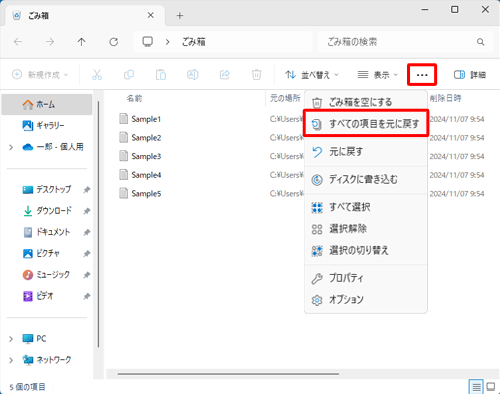Open オプション from the menu

366,300
